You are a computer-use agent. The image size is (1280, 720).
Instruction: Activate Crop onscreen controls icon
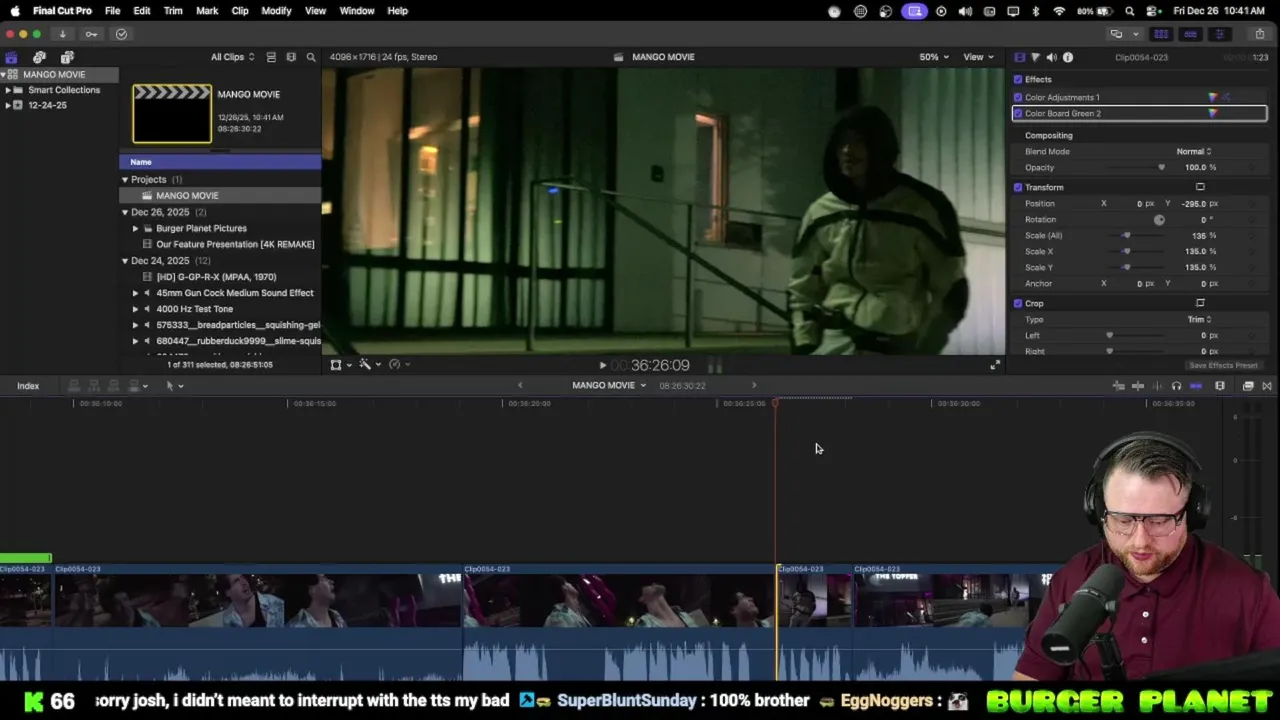coord(1200,303)
